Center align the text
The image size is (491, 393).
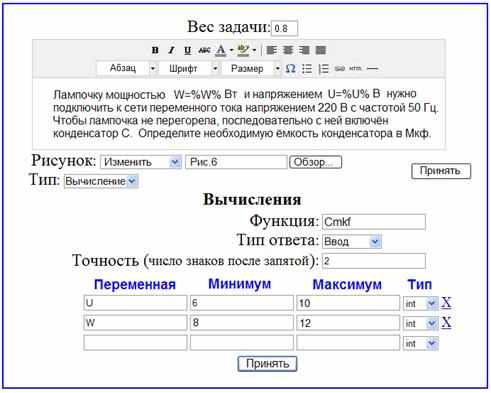click(x=288, y=50)
